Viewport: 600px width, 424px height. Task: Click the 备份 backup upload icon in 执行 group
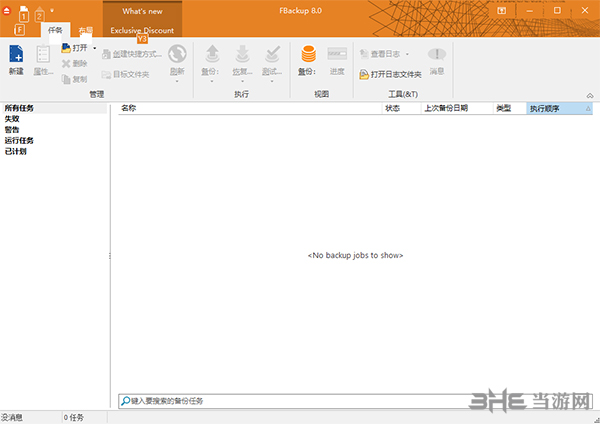[x=212, y=54]
